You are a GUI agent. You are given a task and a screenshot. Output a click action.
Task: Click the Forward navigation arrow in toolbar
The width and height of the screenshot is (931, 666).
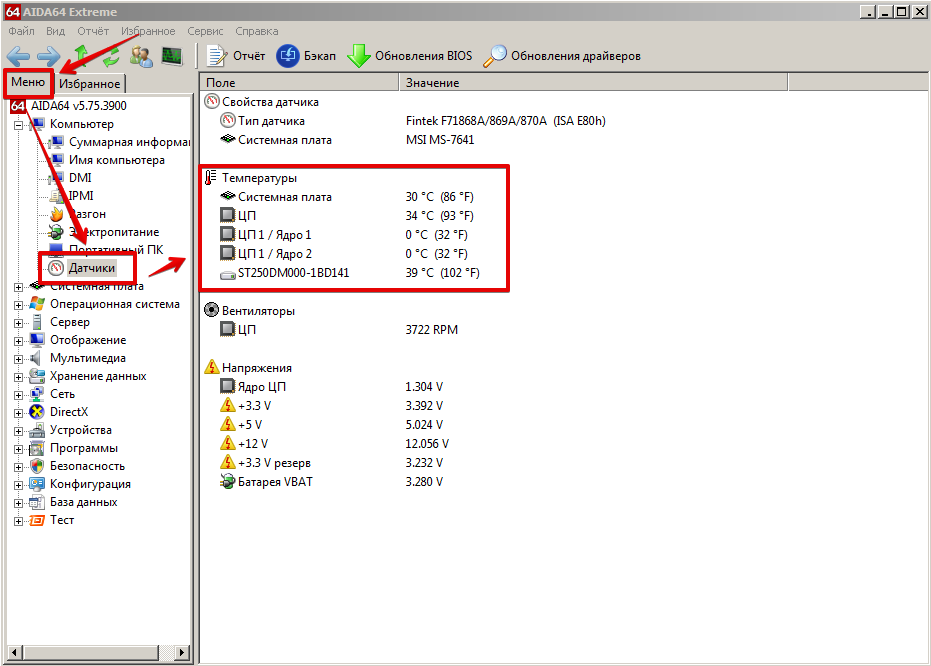48,56
